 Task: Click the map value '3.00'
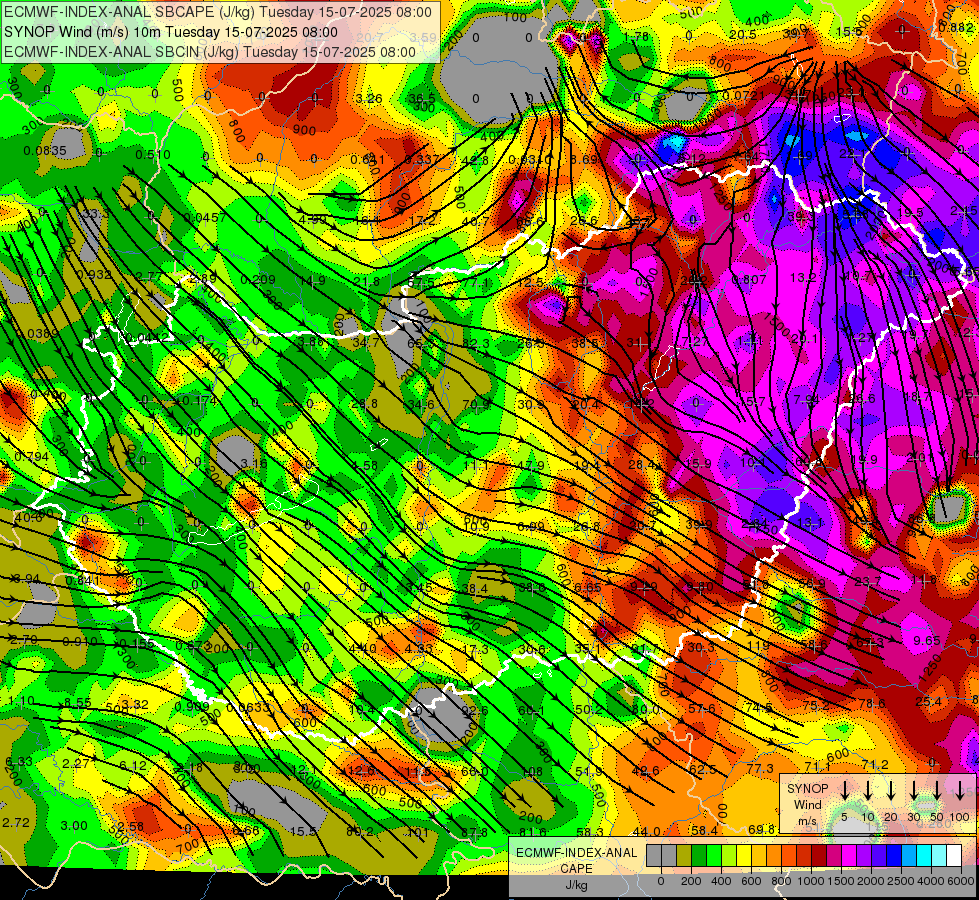pyautogui.click(x=74, y=826)
